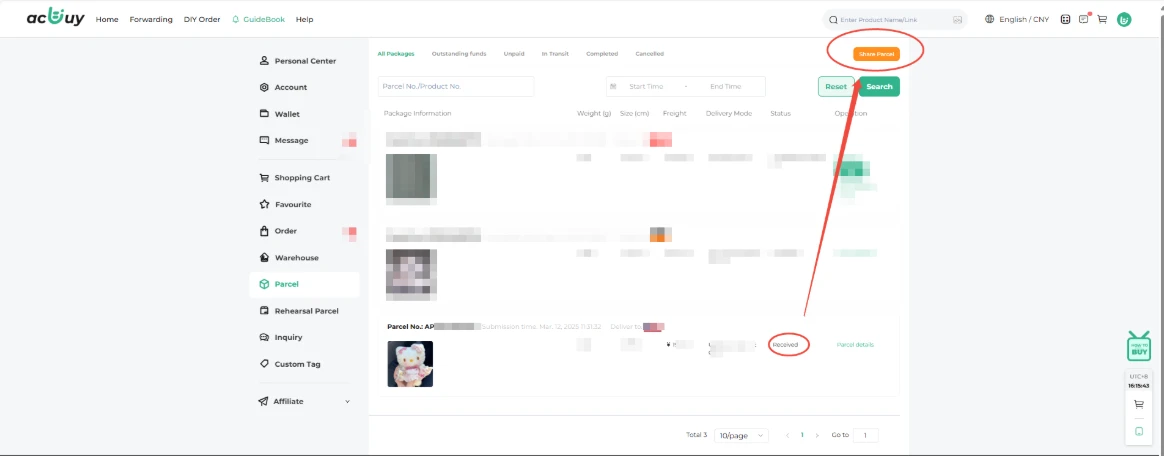Screen dimensions: 1164x456
Task: Click the How to Buy TV icon
Action: pos(1139,346)
